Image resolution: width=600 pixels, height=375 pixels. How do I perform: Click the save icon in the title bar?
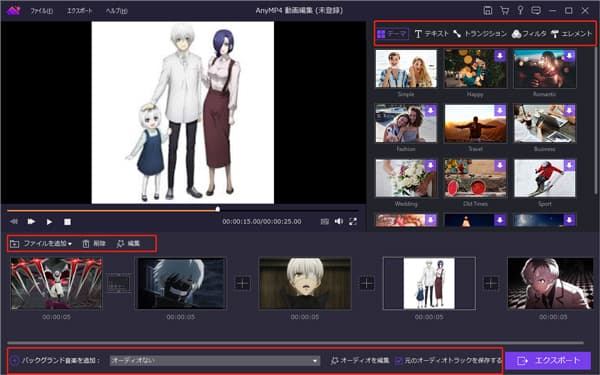(x=488, y=11)
